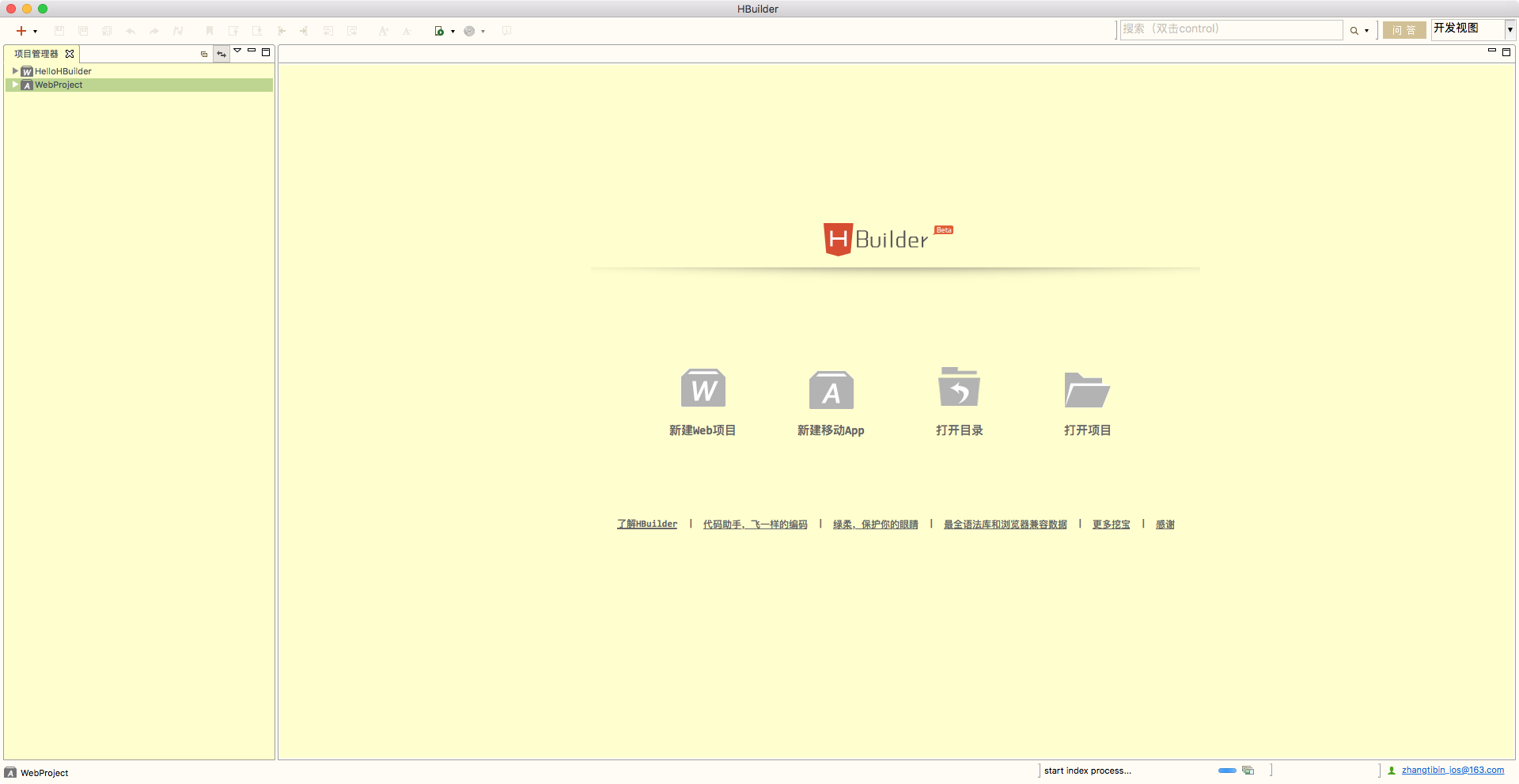Click the progress view icon in the status bar

coord(1248,771)
